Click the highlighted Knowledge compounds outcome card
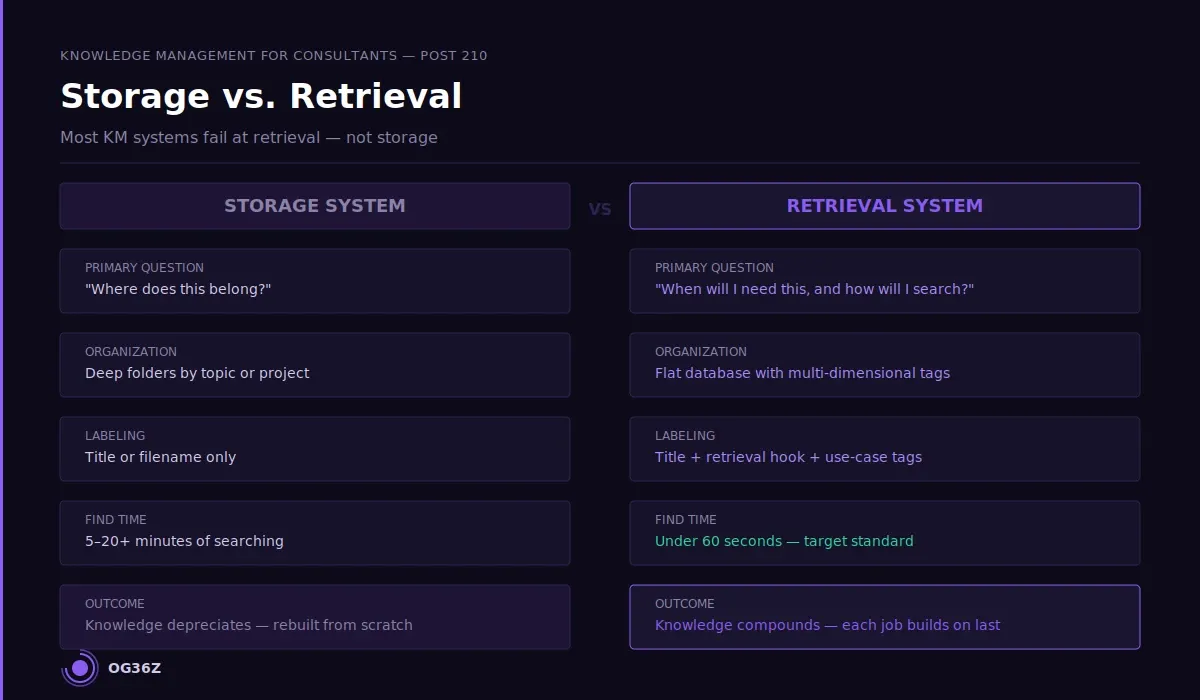 tap(884, 617)
